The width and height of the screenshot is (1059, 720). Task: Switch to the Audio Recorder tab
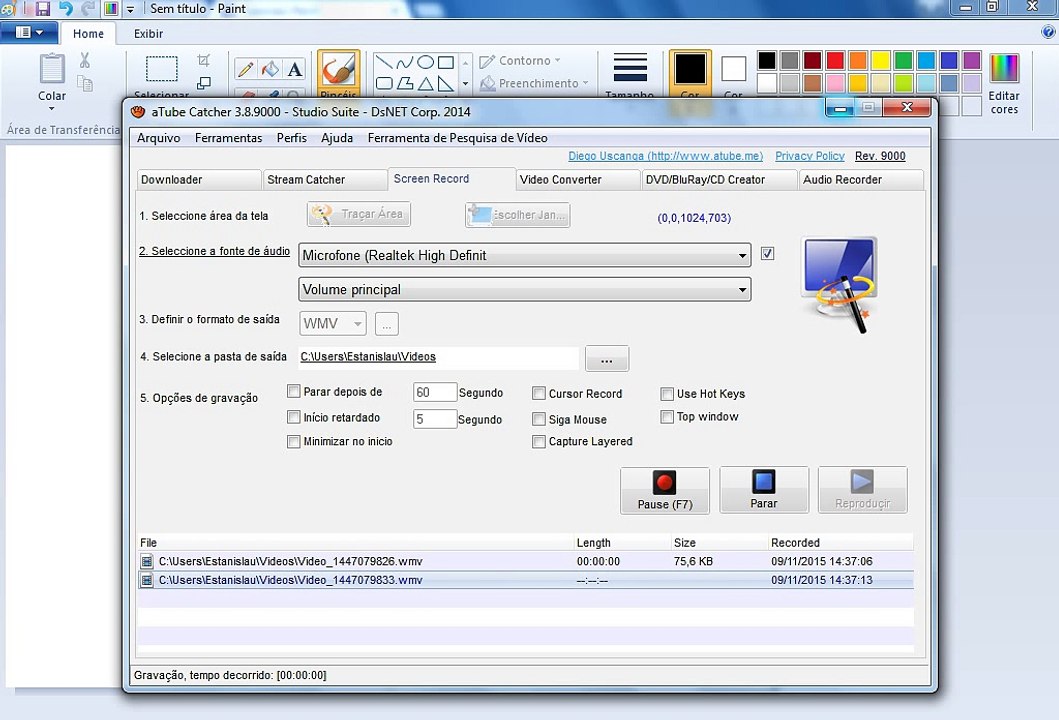860,180
